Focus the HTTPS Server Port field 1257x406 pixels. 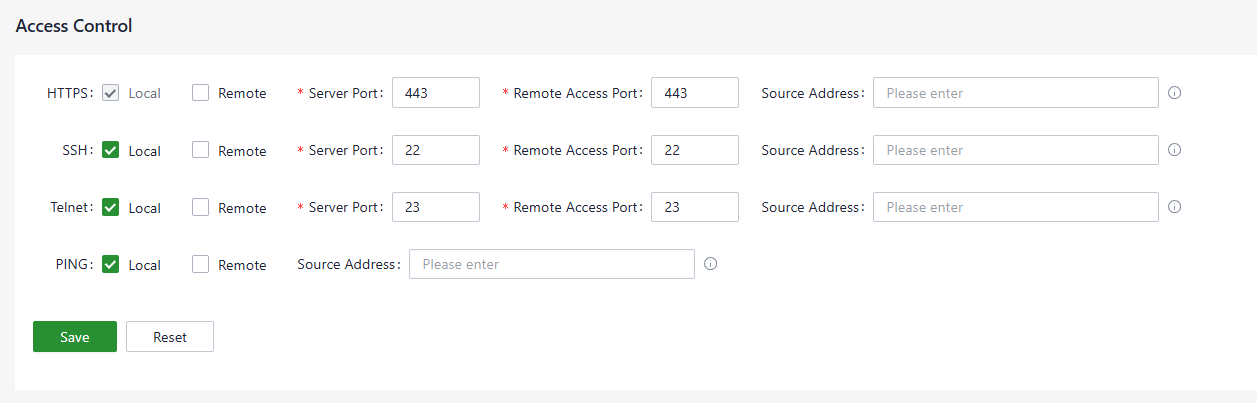pos(436,93)
